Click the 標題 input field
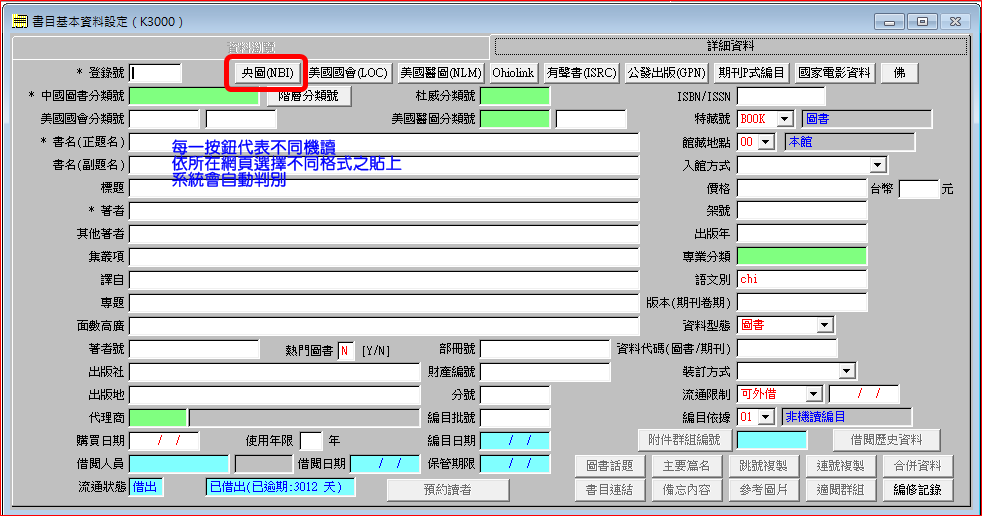 [x=385, y=188]
